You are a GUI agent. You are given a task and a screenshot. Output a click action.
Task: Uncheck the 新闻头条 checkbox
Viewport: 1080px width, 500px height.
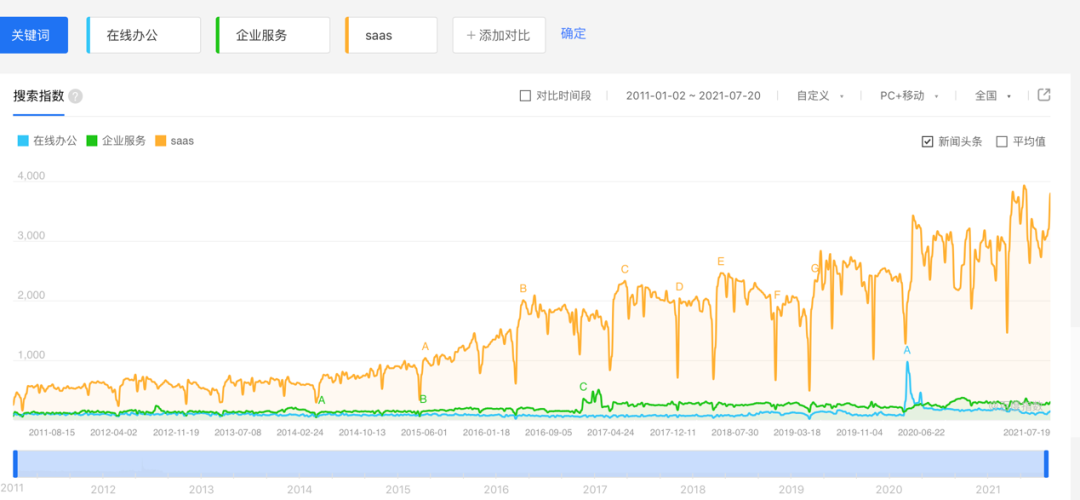(927, 141)
